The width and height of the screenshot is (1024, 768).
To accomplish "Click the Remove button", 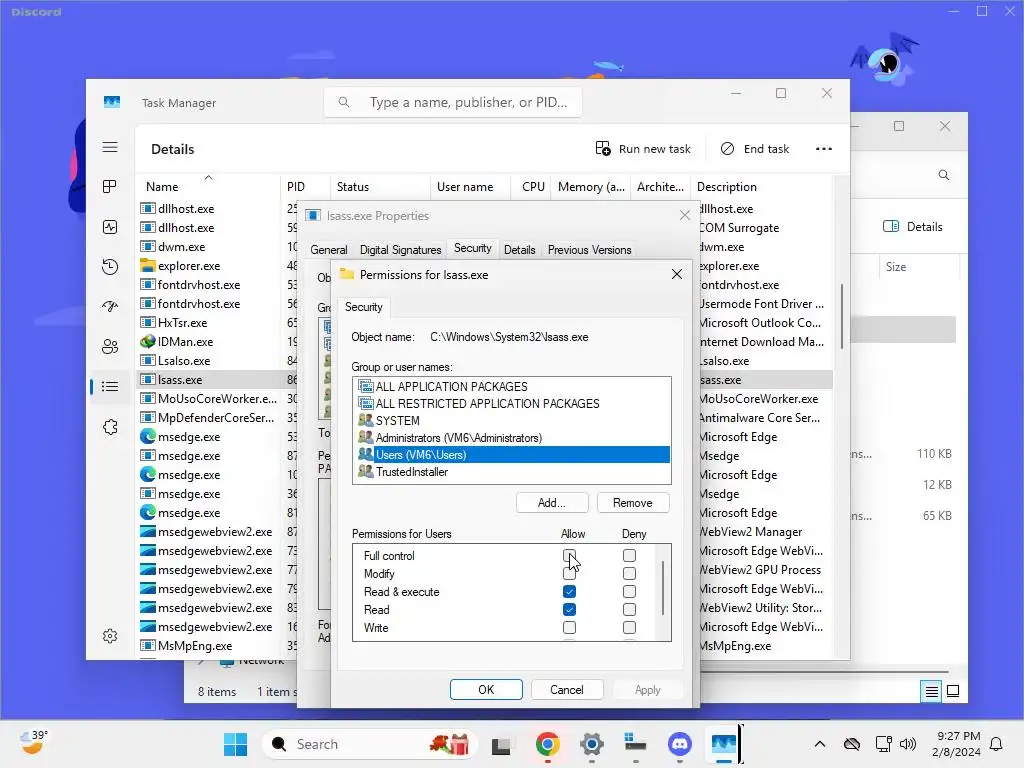I will 632,503.
